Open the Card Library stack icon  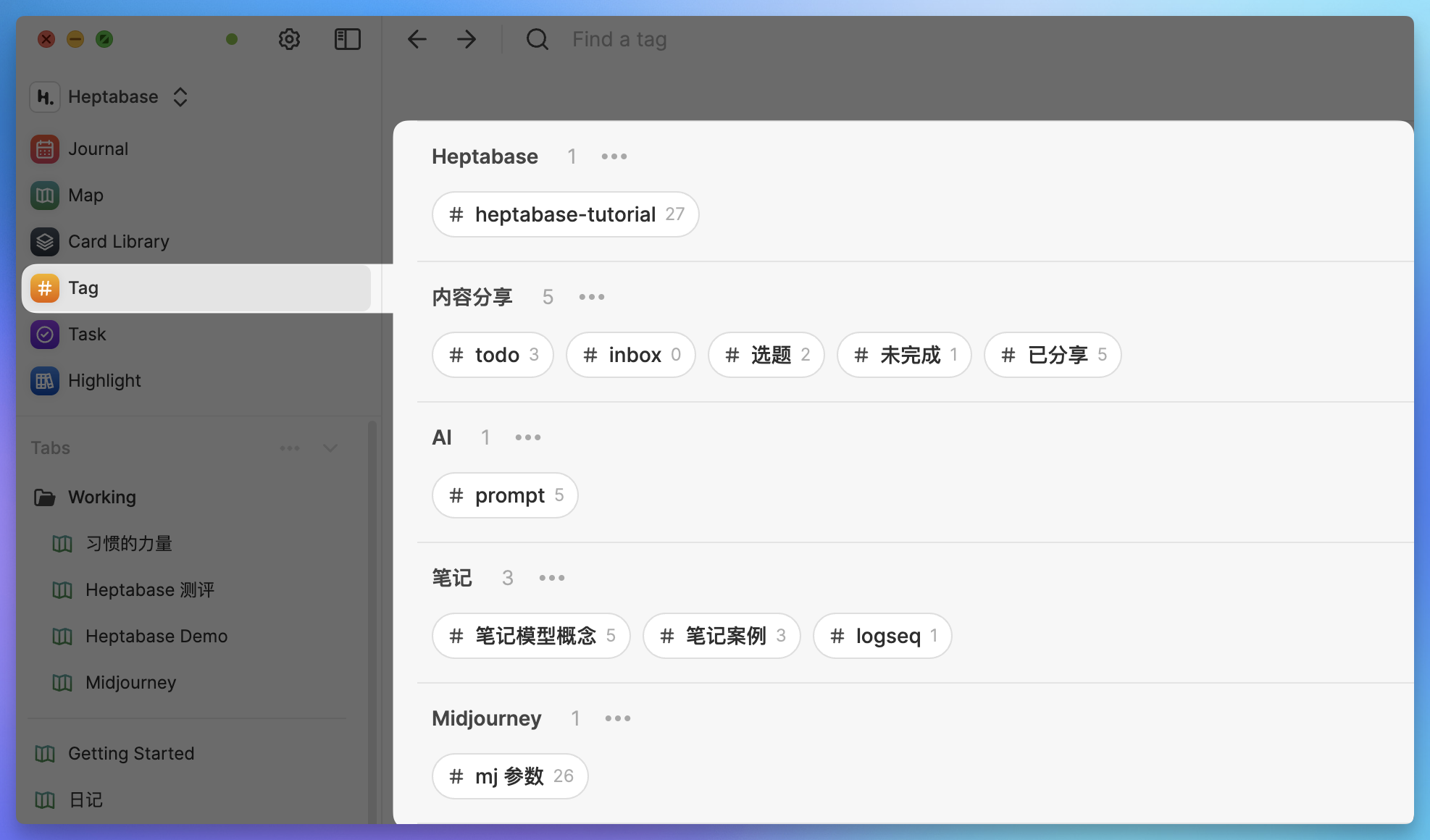tap(45, 242)
